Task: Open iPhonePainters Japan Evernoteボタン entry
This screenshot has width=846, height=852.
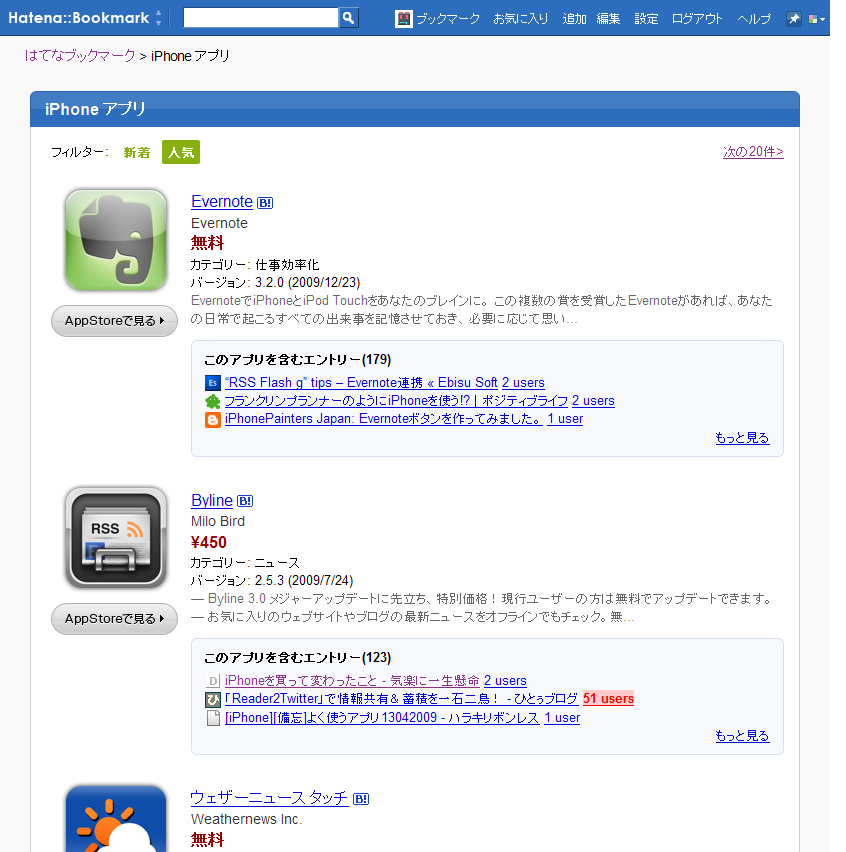Action: point(384,419)
